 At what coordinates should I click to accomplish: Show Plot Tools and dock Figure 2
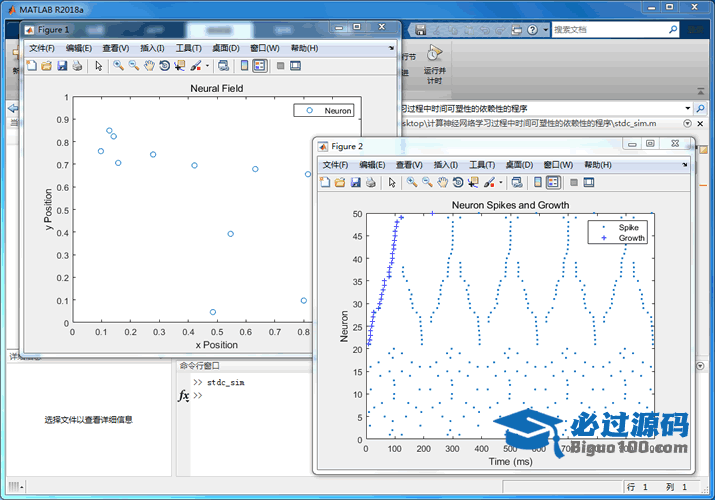click(589, 182)
